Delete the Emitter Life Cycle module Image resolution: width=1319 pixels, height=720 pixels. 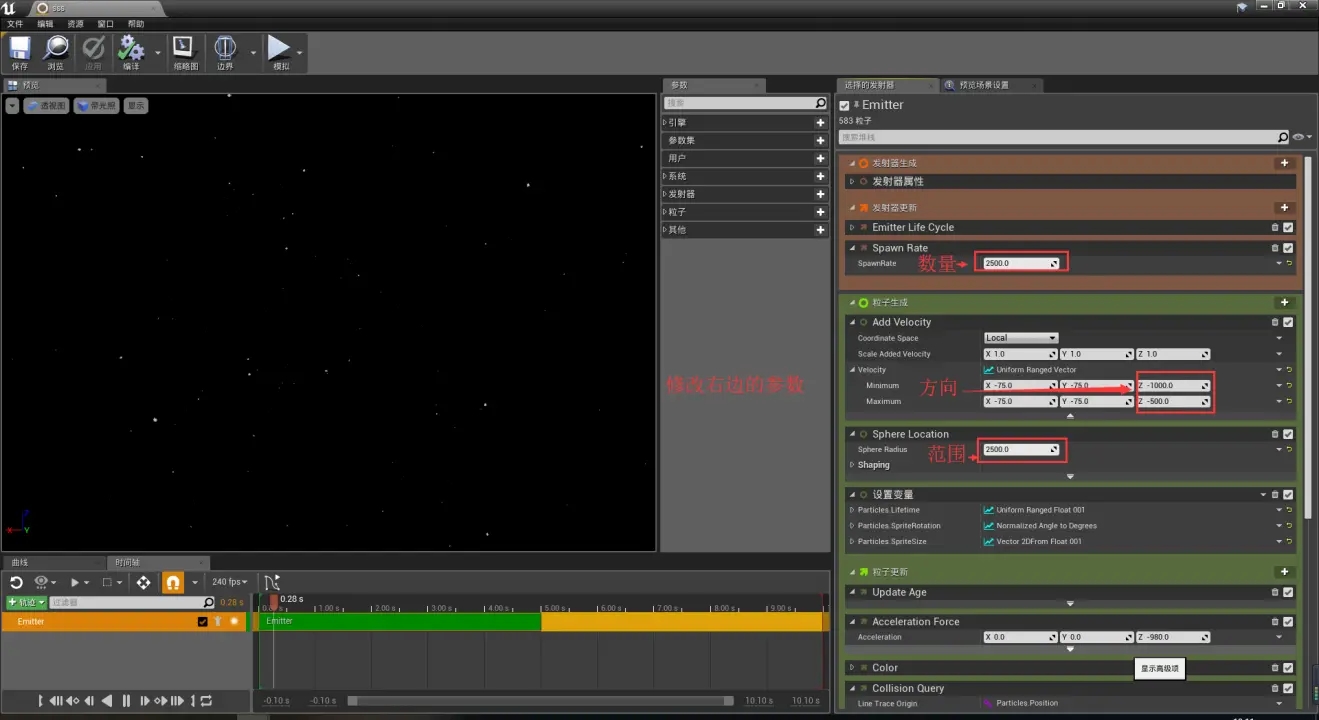pyautogui.click(x=1275, y=227)
